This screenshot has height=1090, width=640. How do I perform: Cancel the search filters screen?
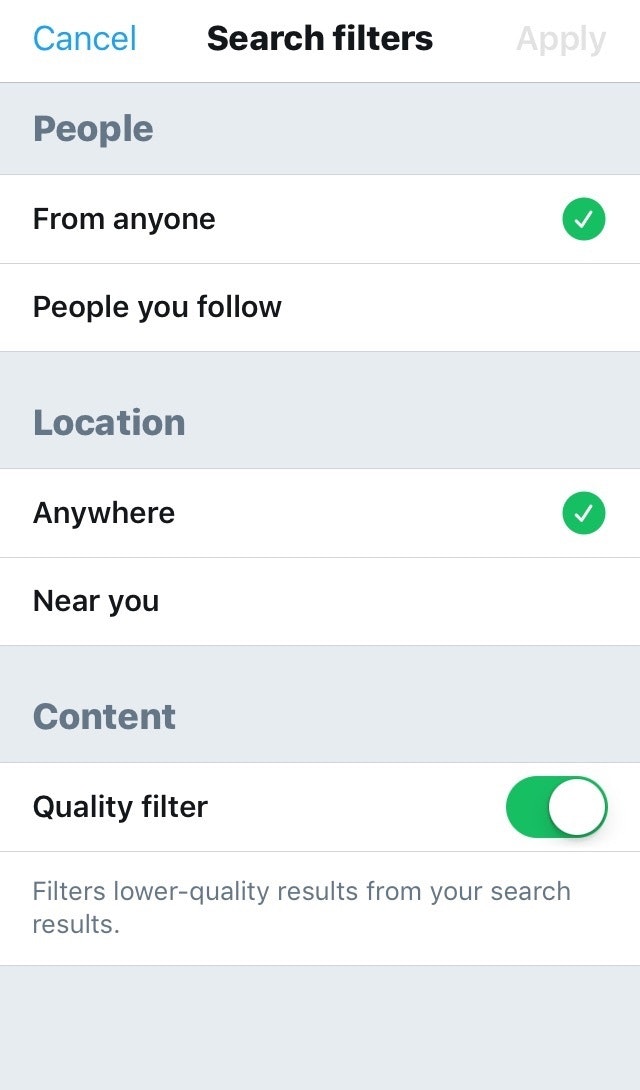click(84, 39)
